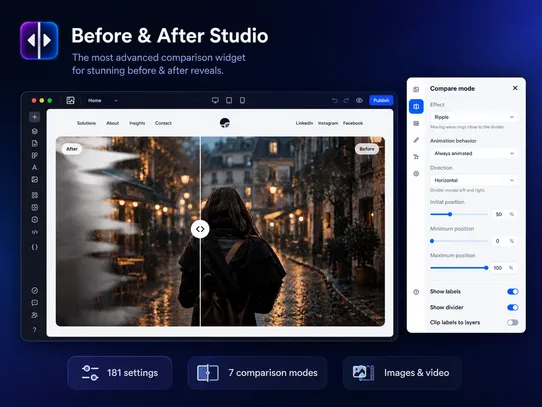Open the gear settings icon in panel
Image resolution: width=542 pixels, height=407 pixels.
416,174
